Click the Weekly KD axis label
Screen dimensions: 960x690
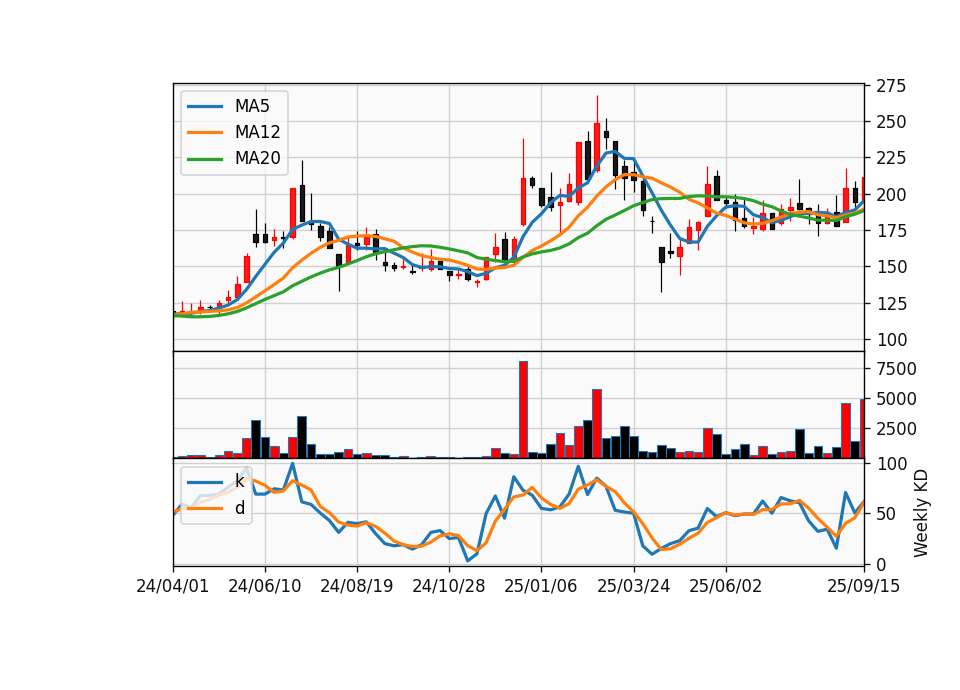(x=921, y=514)
